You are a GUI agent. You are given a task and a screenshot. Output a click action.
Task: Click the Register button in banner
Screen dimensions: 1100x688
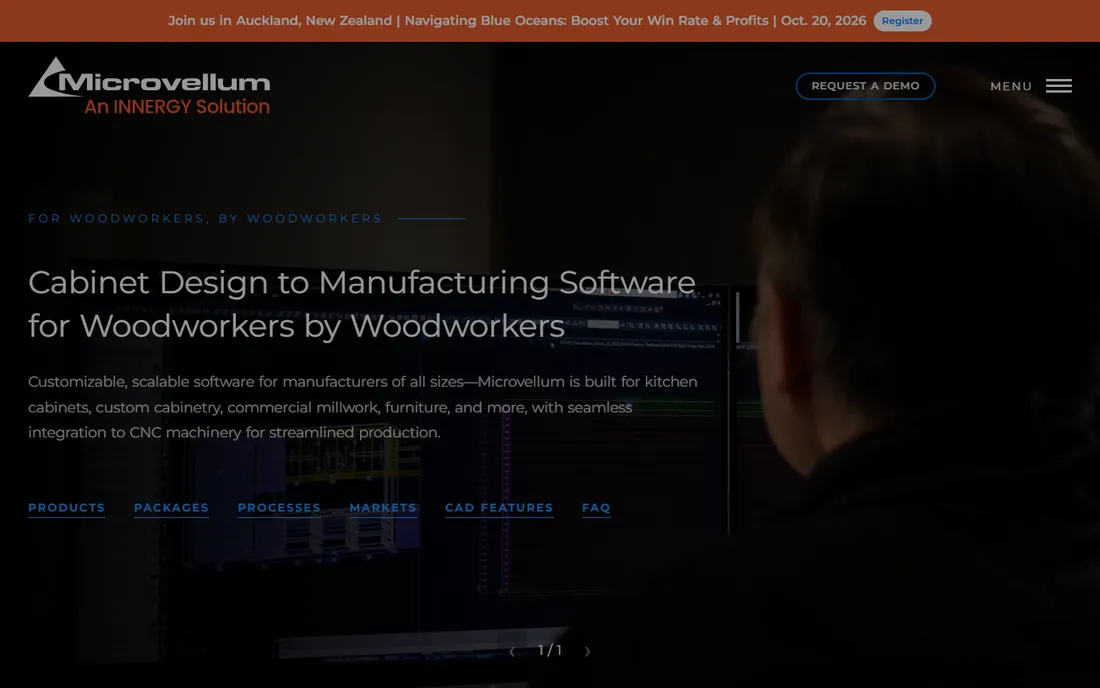point(902,21)
